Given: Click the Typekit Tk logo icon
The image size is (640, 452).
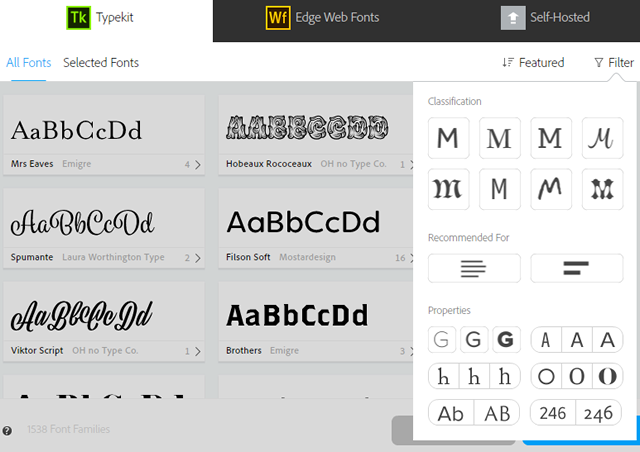Looking at the screenshot, I should tap(78, 18).
